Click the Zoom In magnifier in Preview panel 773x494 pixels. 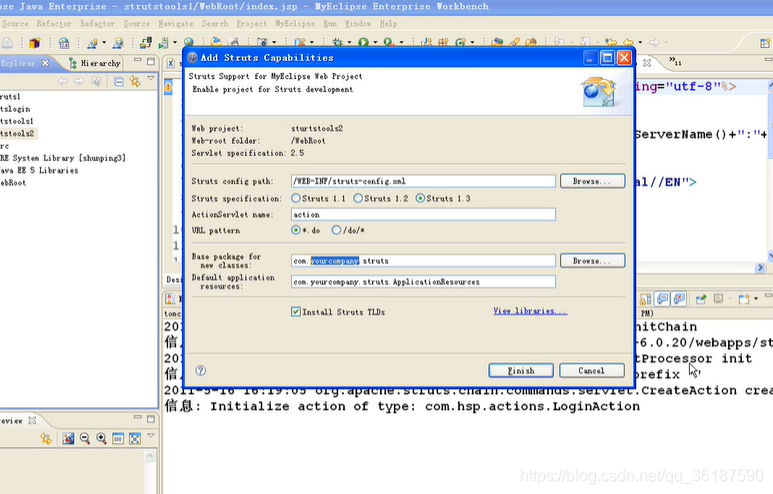tap(102, 438)
